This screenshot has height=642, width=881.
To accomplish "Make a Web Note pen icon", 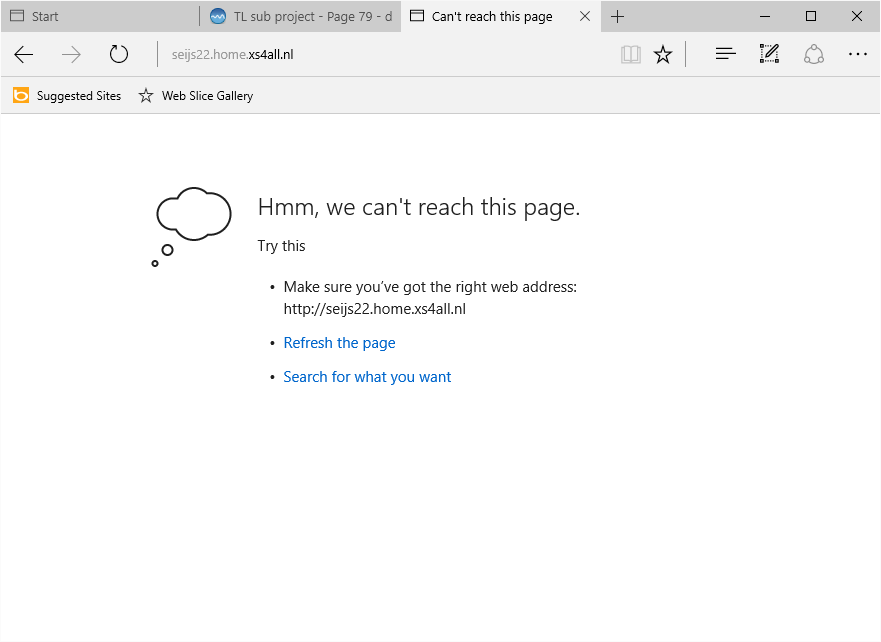I will click(x=769, y=54).
